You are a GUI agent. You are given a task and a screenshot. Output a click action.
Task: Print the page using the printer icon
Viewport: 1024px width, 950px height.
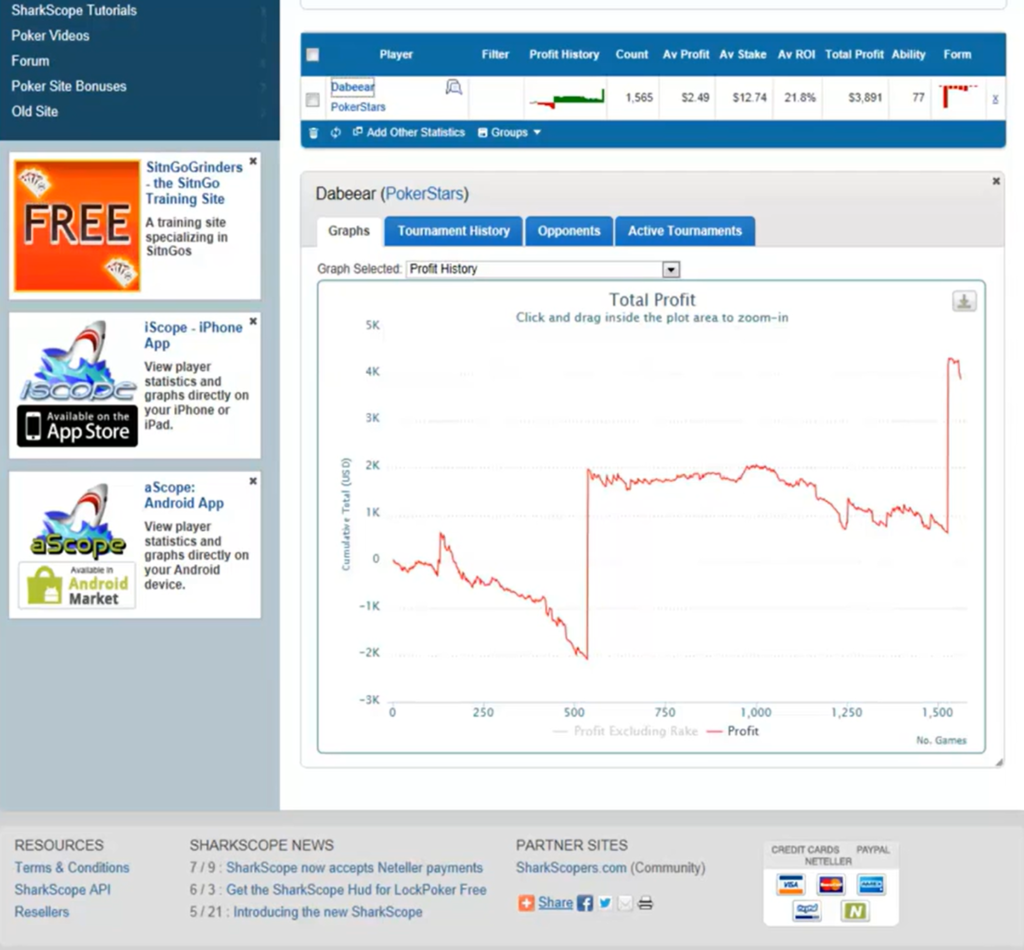(x=645, y=903)
